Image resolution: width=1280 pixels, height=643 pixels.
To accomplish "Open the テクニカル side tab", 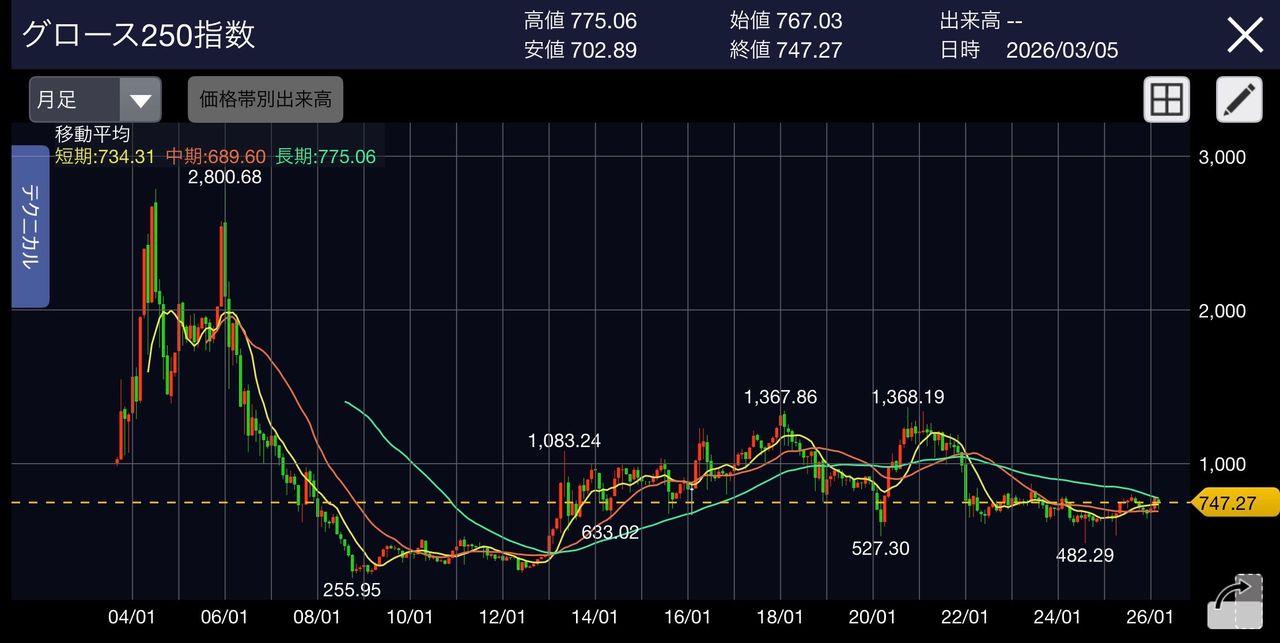I will [x=30, y=227].
